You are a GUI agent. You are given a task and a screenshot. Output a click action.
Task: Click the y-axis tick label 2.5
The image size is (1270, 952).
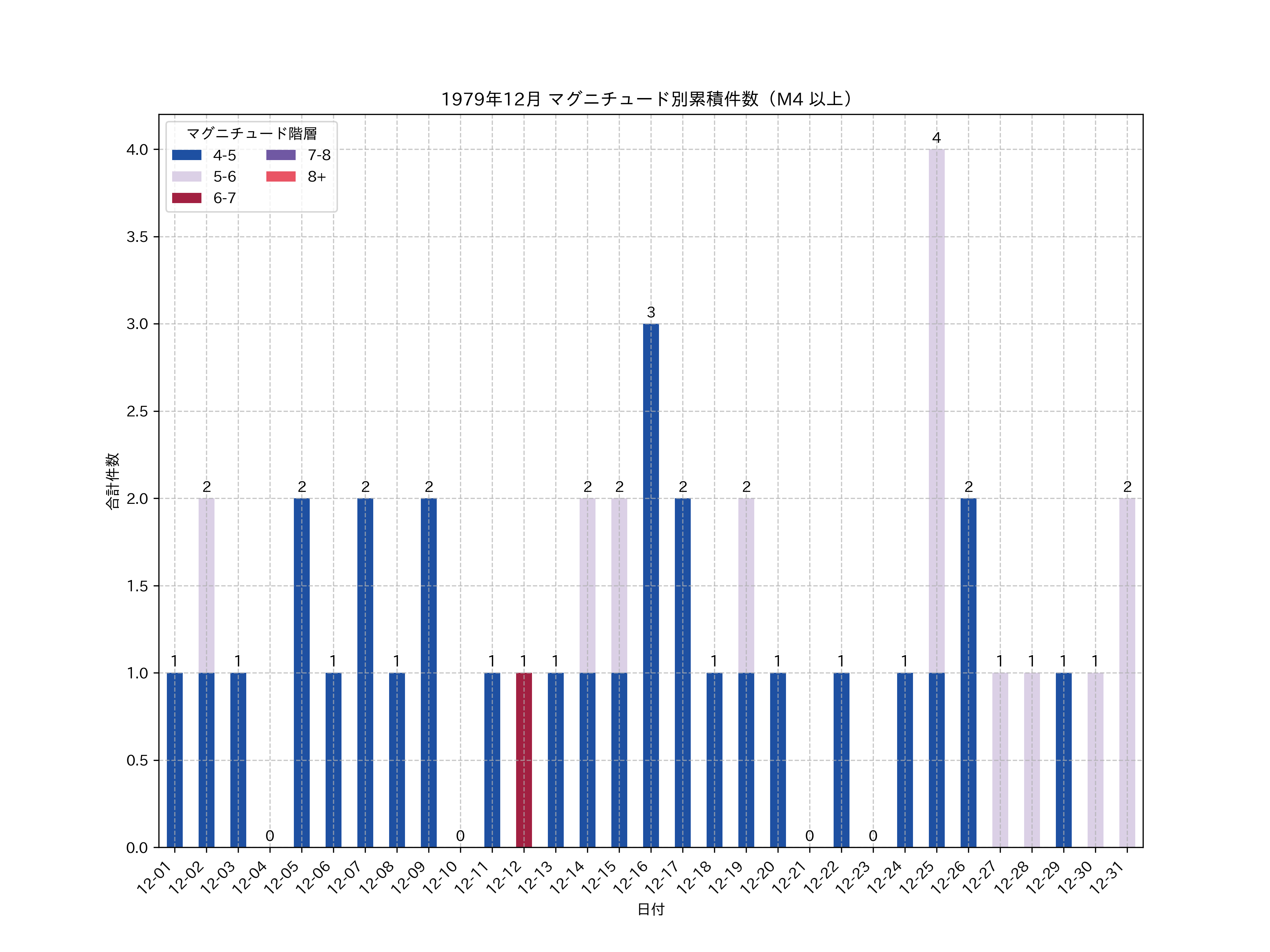pyautogui.click(x=137, y=411)
